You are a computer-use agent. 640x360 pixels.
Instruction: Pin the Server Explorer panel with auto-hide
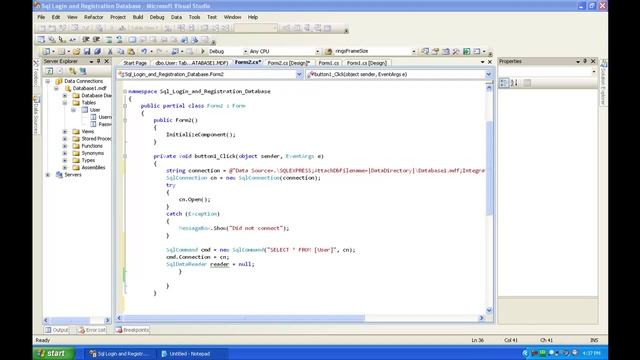(98, 61)
